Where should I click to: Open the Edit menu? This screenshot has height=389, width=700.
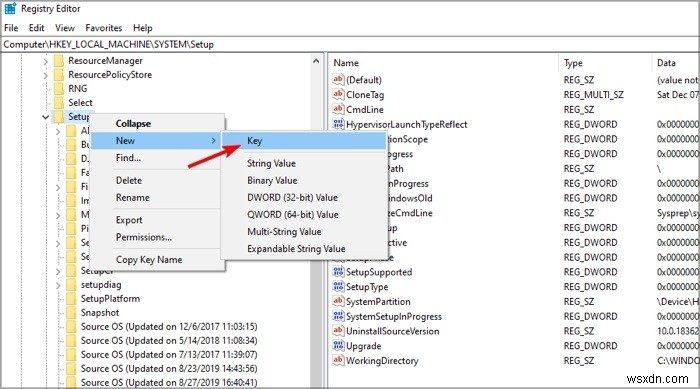point(37,28)
